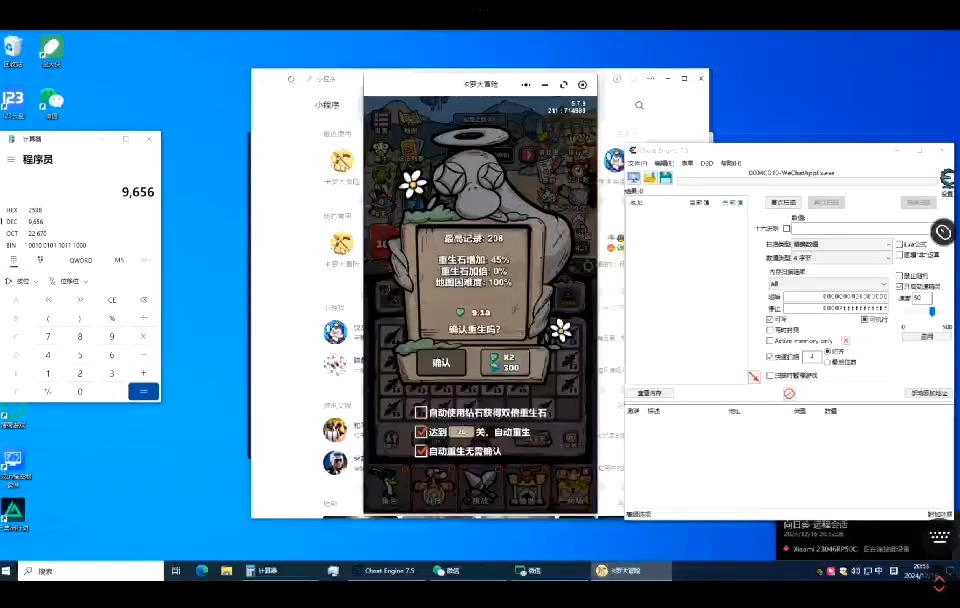Click the level number field showing 20
The width and height of the screenshot is (960, 608).
pyautogui.click(x=462, y=432)
